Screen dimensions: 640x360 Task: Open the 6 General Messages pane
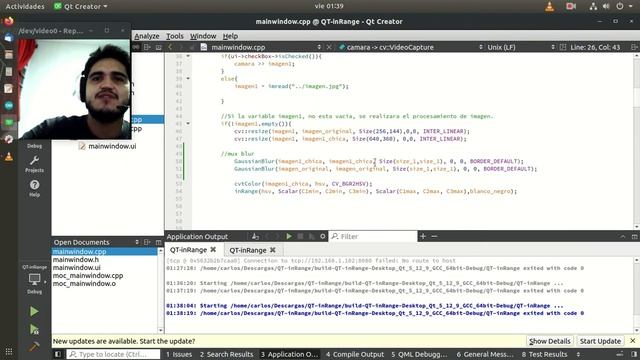pyautogui.click(x=485, y=354)
